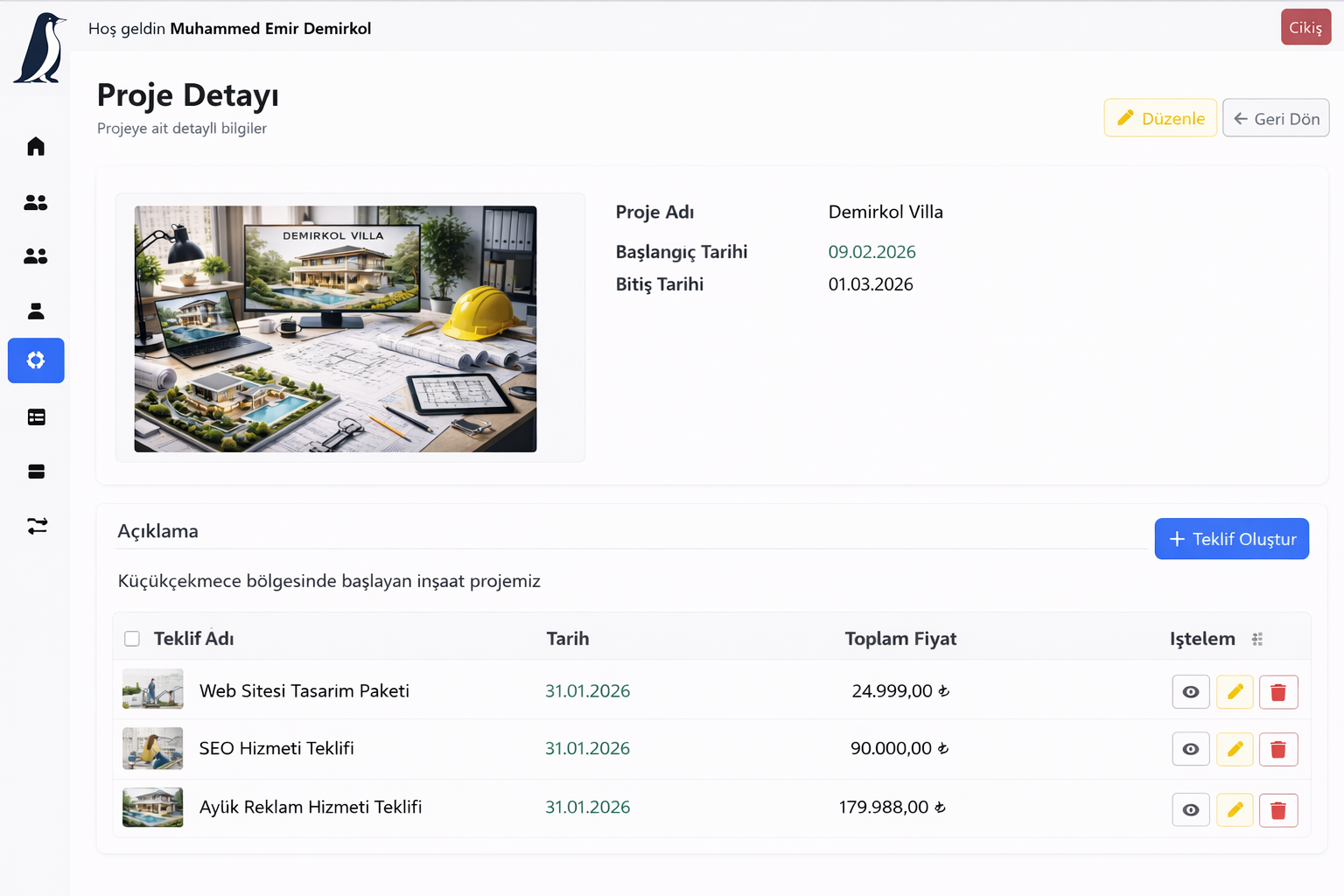Select the highlighted projects icon in sidebar
This screenshot has height=896, width=1344.
(x=36, y=360)
